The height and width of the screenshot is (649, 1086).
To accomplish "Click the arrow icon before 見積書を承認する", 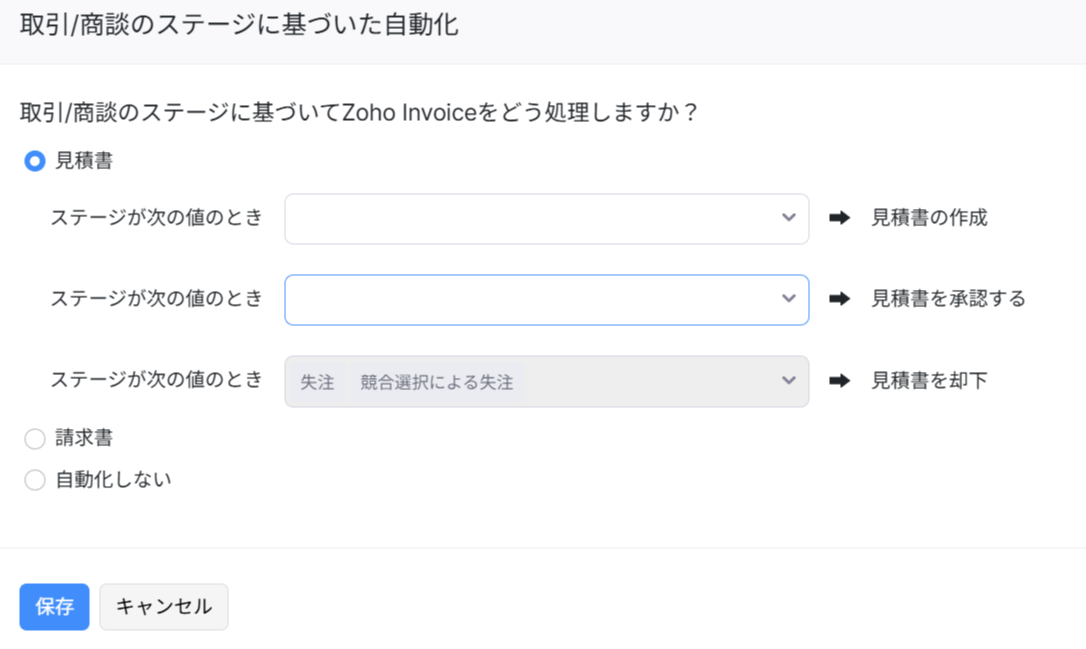I will point(840,299).
